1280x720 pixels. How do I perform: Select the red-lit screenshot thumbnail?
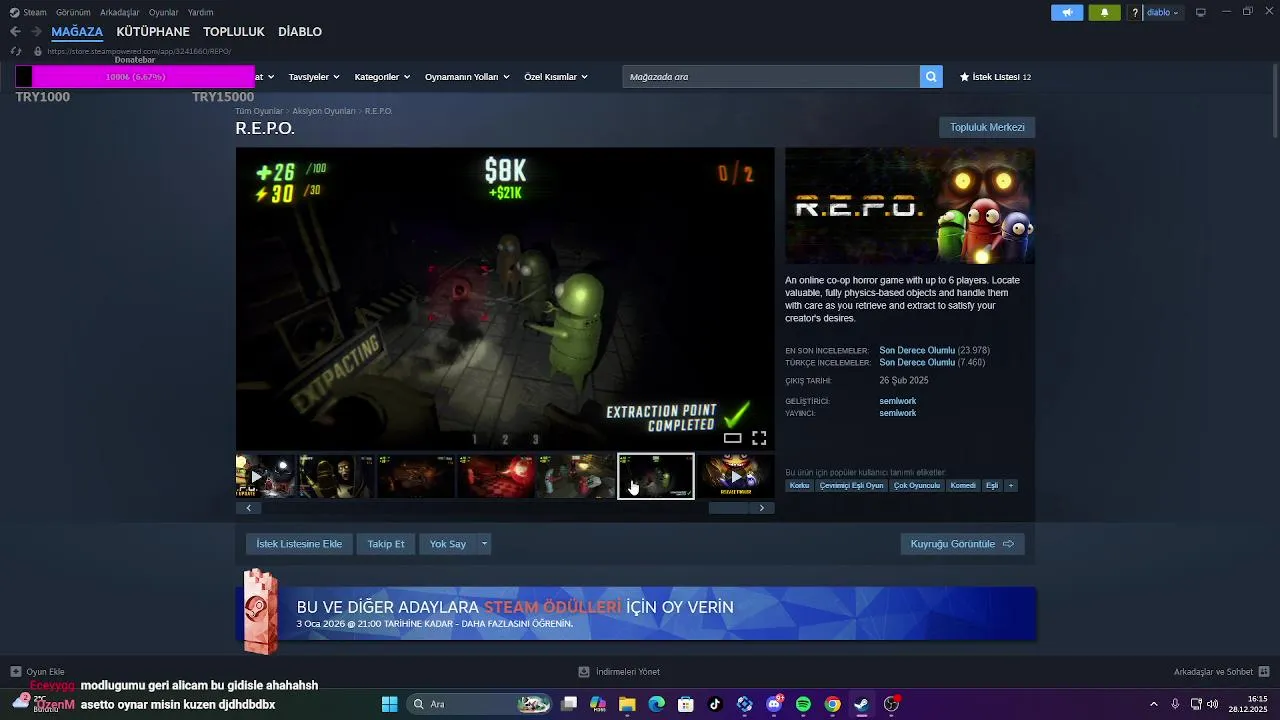point(496,476)
